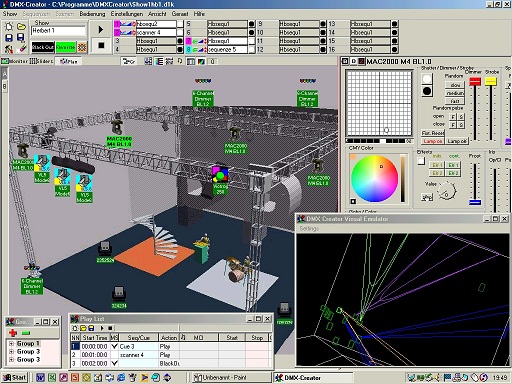Toggle the black indicator for sequence slot 5
512x384 pixels.
pos(252,24)
